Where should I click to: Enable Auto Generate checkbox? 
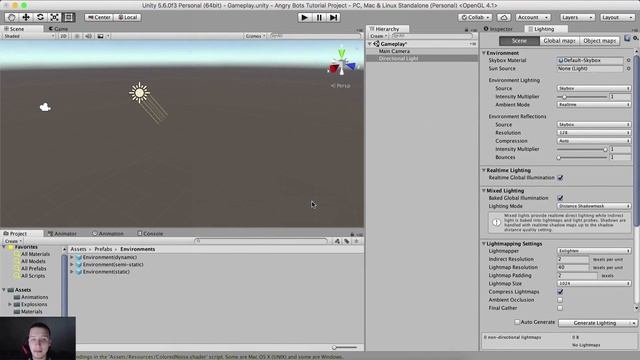click(x=517, y=322)
